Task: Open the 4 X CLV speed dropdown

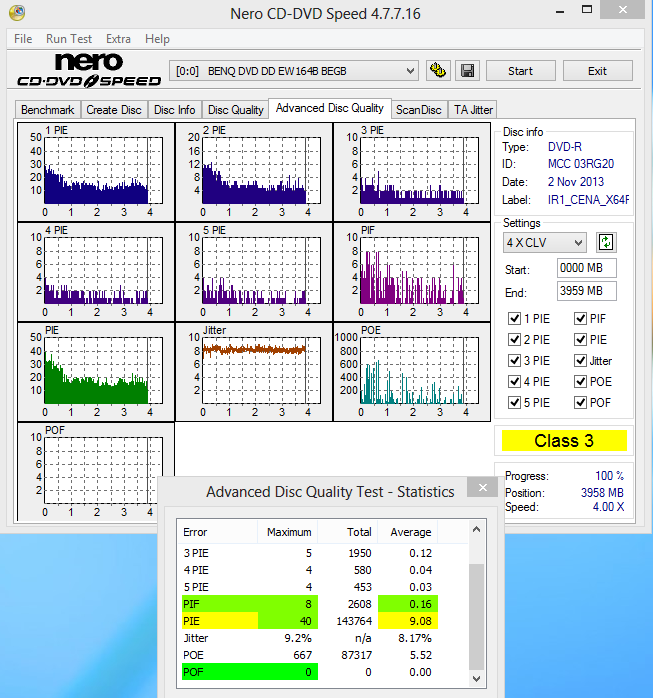Action: tap(544, 243)
